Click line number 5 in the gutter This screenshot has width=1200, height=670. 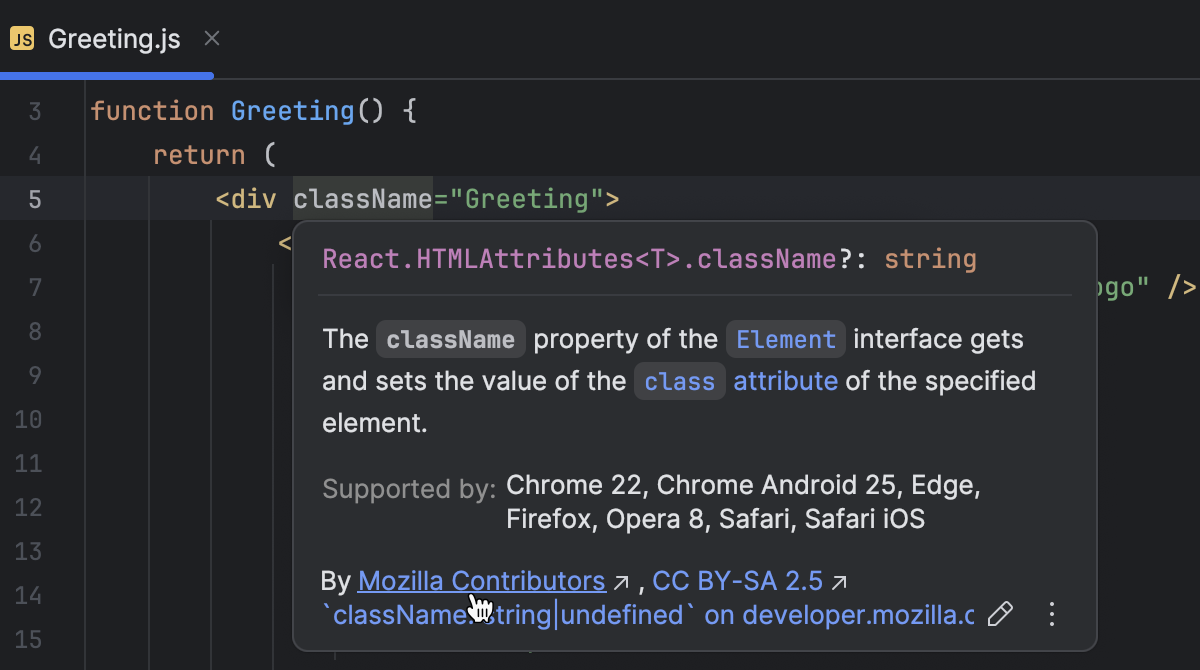(x=35, y=199)
